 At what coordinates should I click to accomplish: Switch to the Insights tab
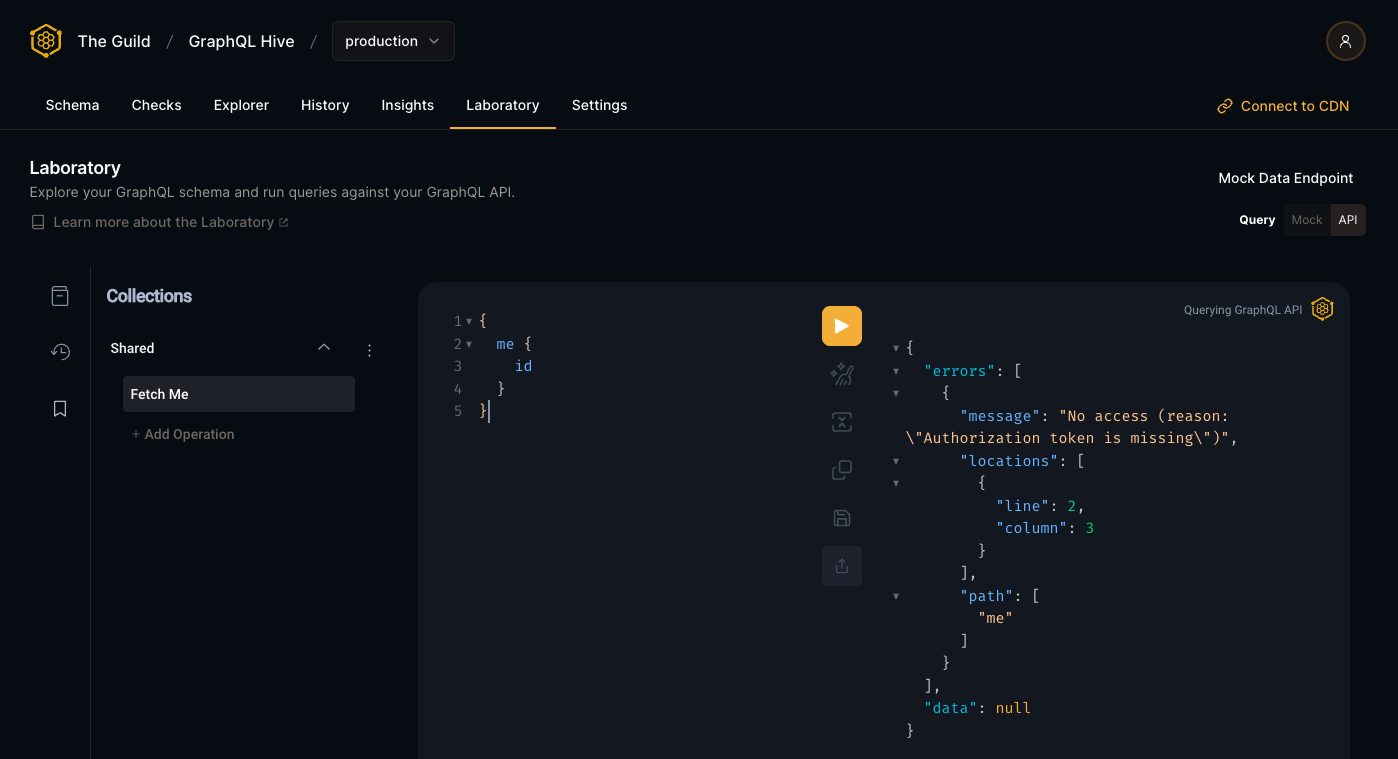407,105
